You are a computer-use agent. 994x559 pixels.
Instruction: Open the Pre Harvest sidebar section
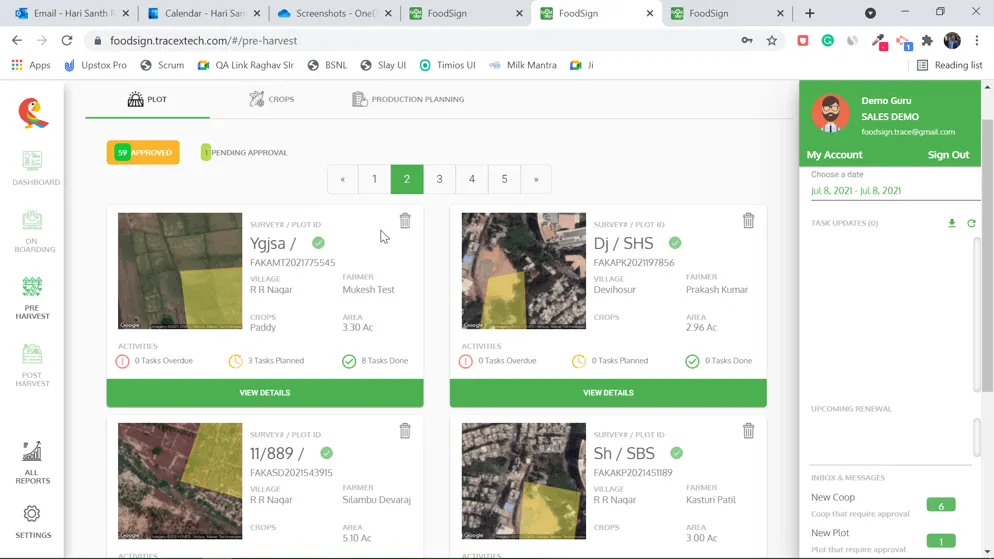tap(32, 298)
